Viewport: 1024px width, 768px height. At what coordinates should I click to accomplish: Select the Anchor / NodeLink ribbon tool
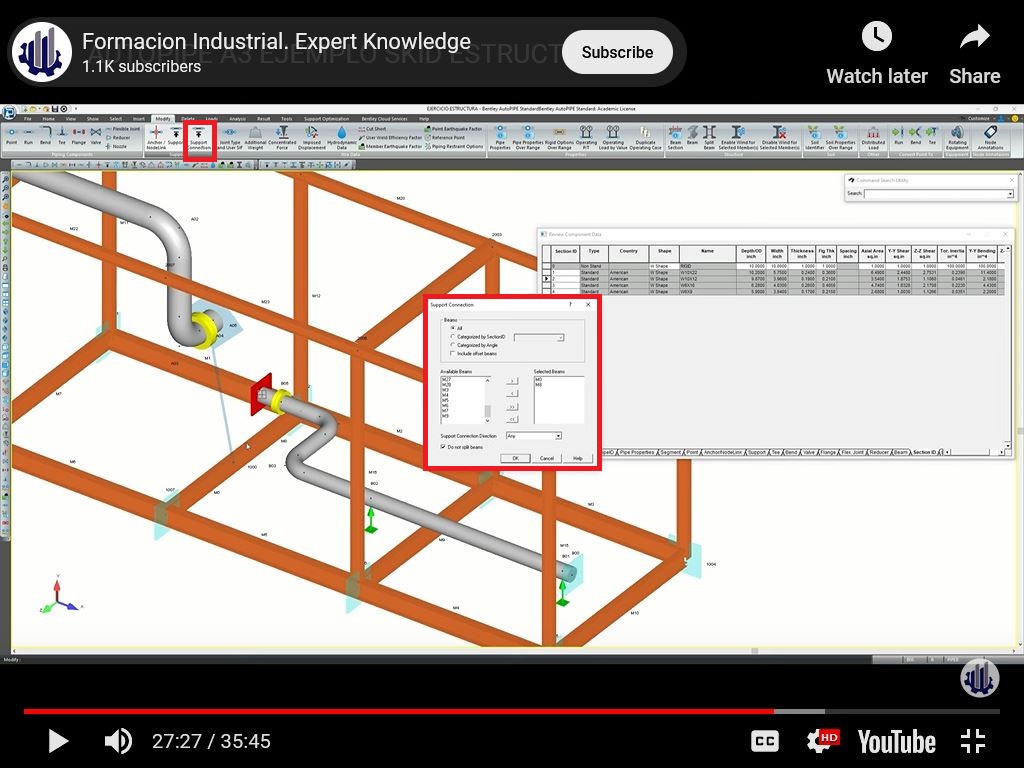[155, 138]
